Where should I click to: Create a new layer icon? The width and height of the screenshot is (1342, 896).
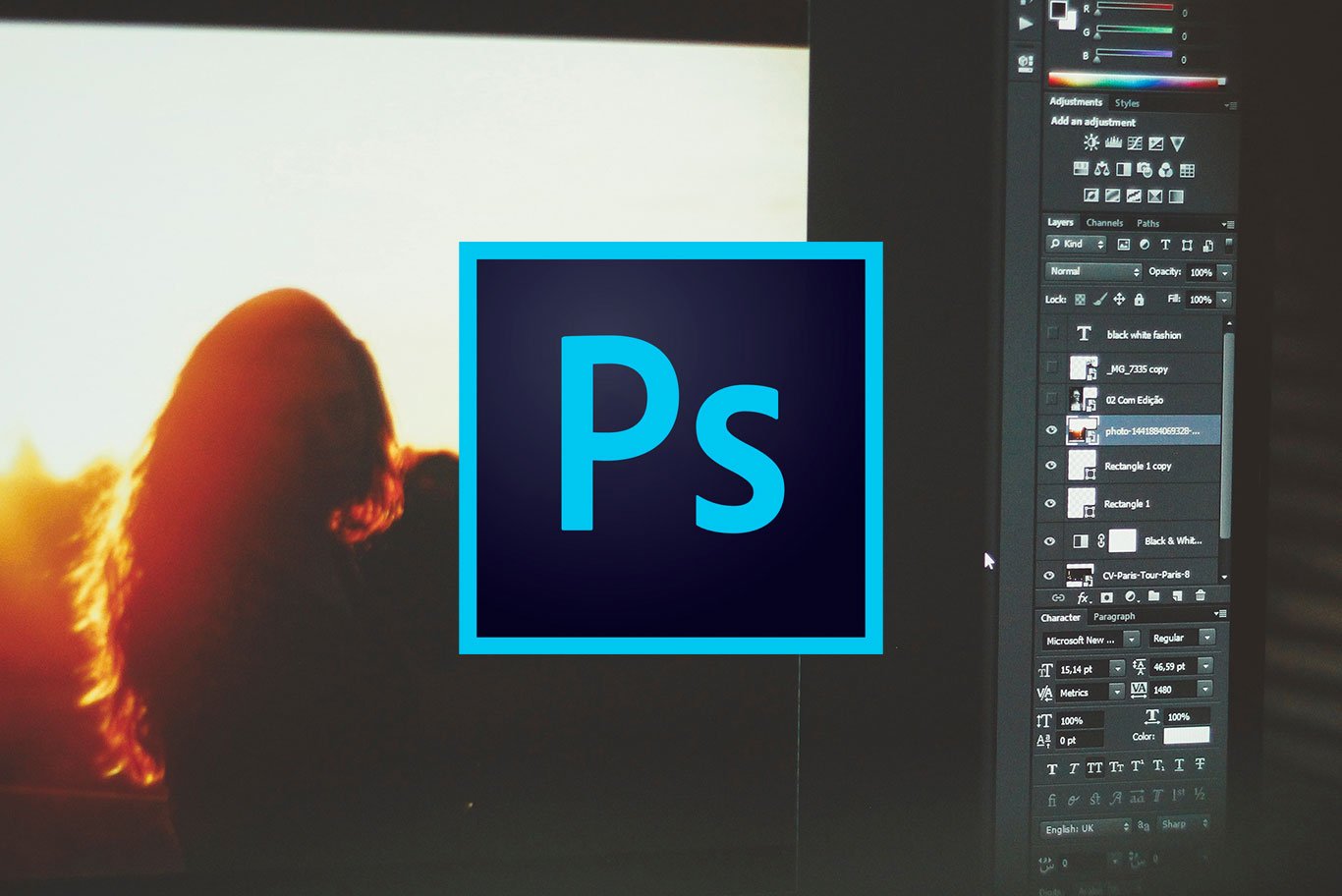click(1179, 596)
